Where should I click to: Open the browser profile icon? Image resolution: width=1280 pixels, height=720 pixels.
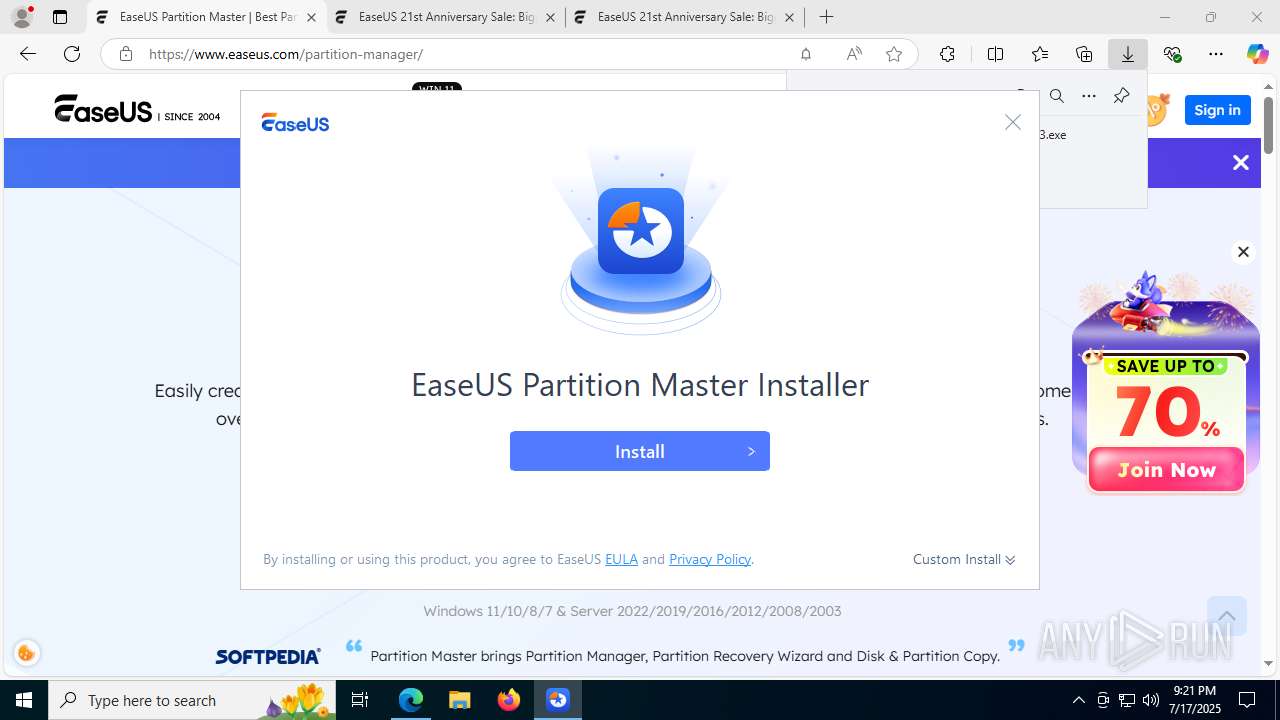coord(22,17)
